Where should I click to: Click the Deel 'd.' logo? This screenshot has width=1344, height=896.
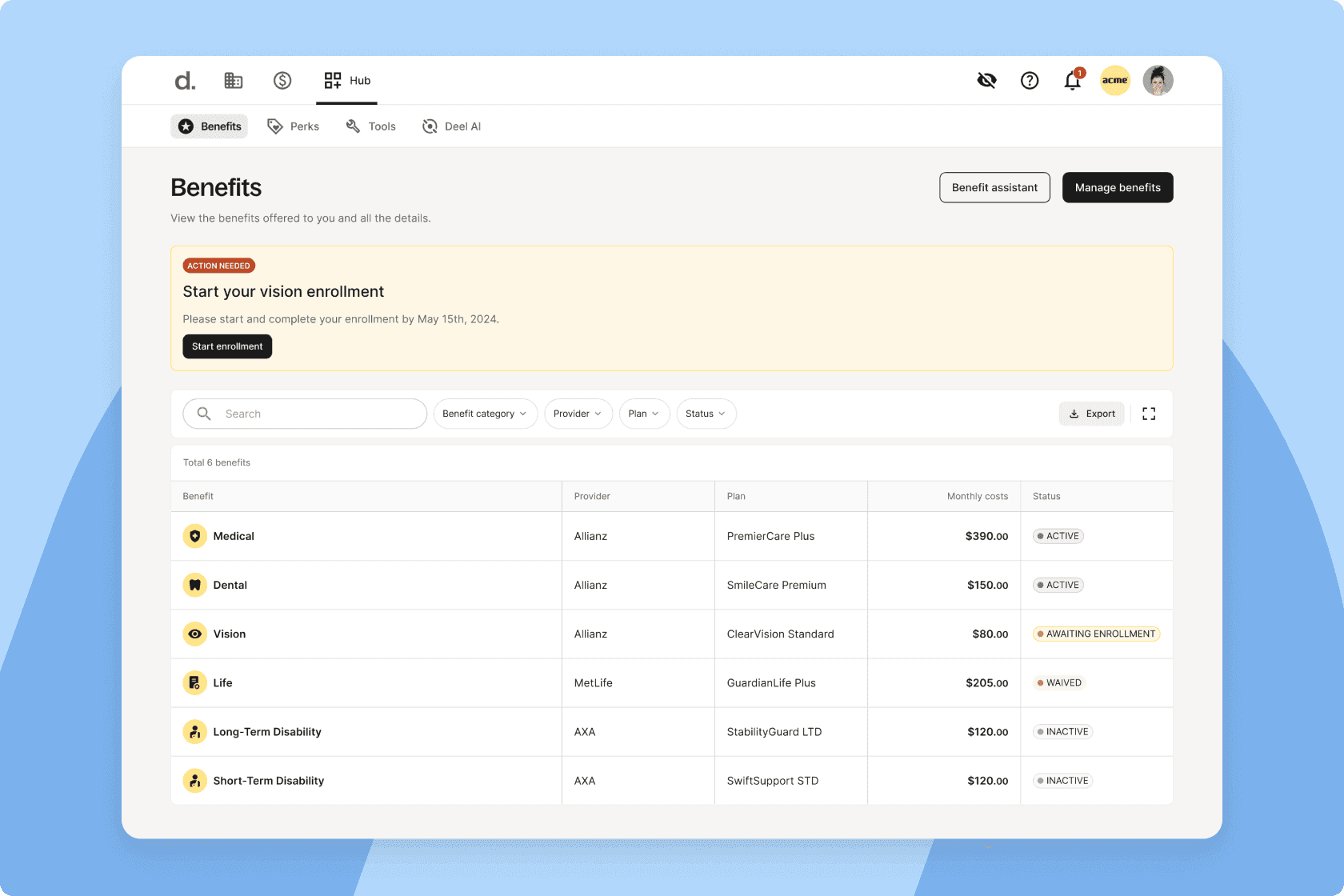(185, 81)
